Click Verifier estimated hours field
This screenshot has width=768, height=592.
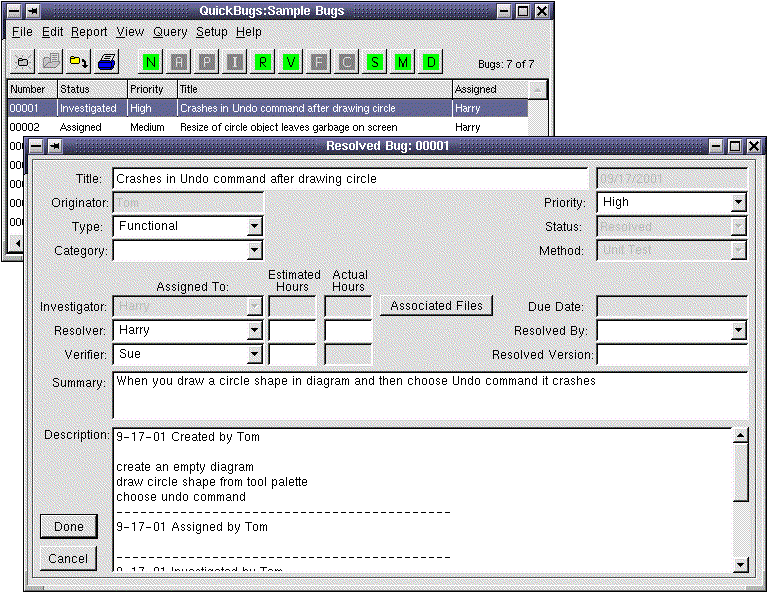(292, 354)
